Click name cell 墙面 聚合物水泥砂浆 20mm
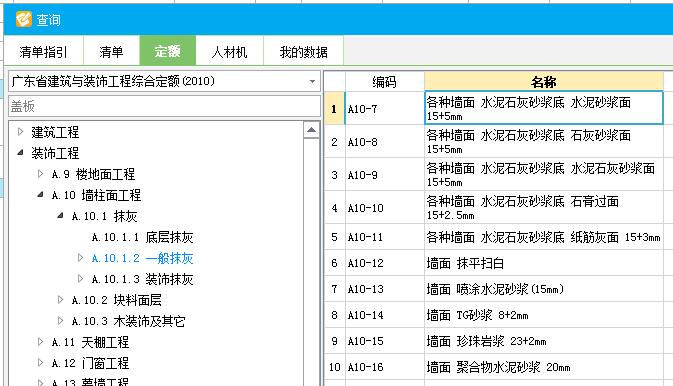This screenshot has width=673, height=386. click(x=544, y=367)
